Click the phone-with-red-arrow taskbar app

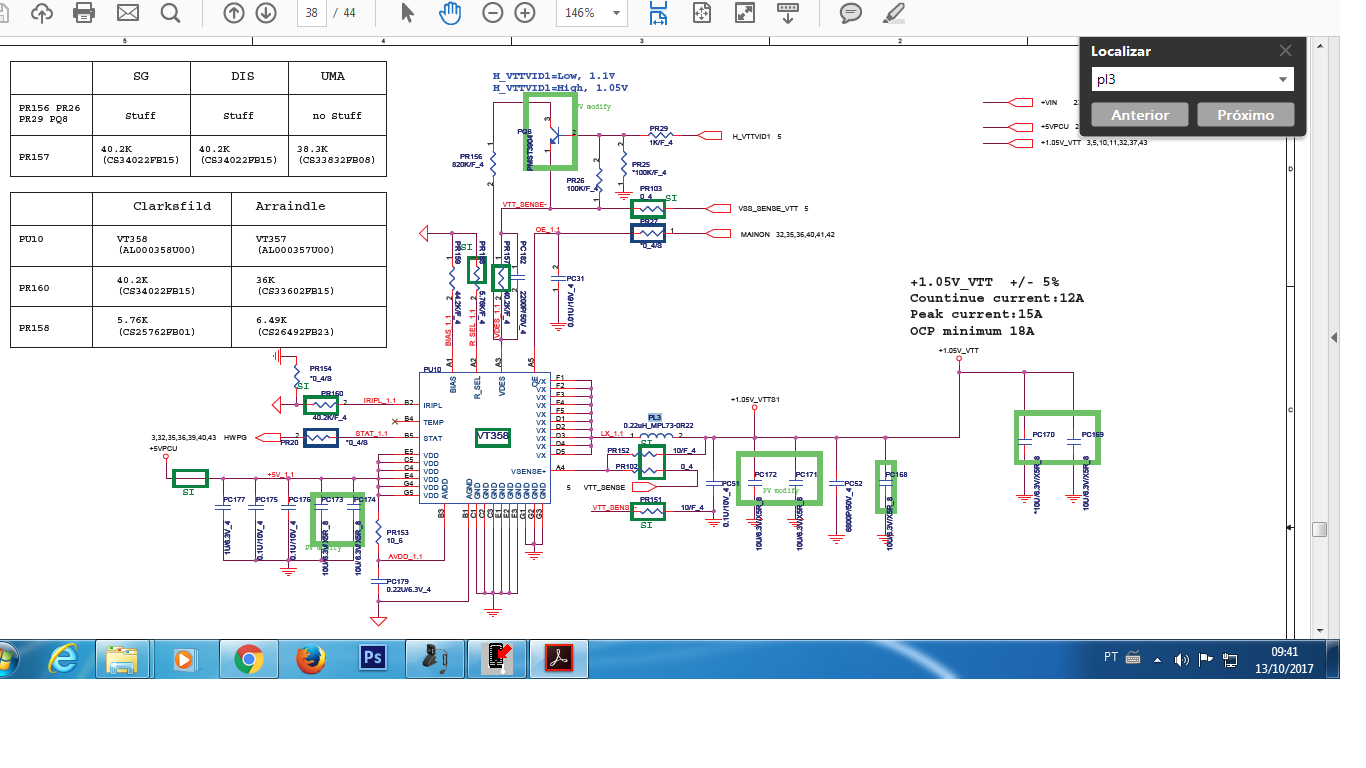pos(497,659)
